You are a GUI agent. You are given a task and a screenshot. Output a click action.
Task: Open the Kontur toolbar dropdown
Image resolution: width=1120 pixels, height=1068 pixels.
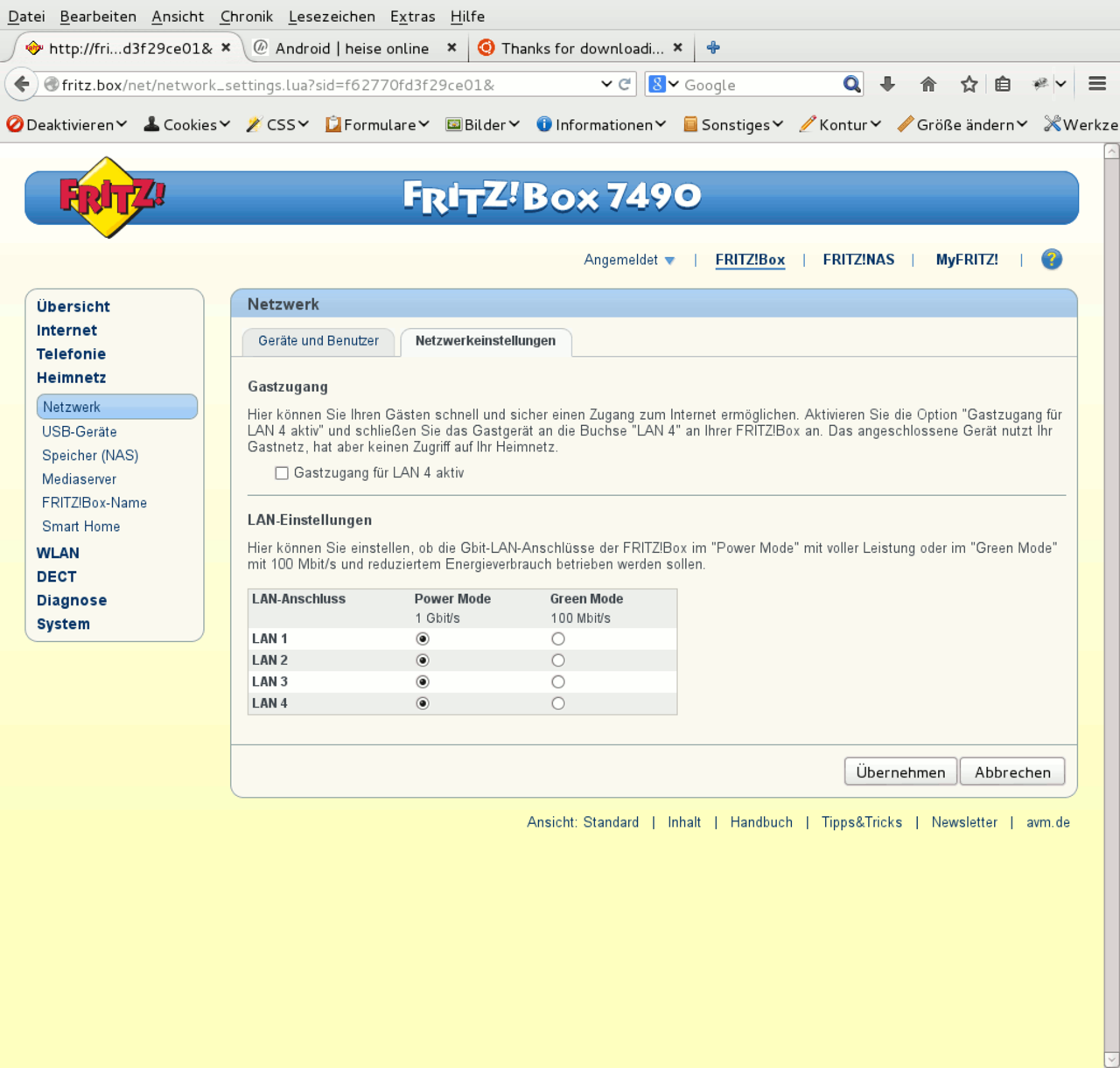[x=841, y=124]
